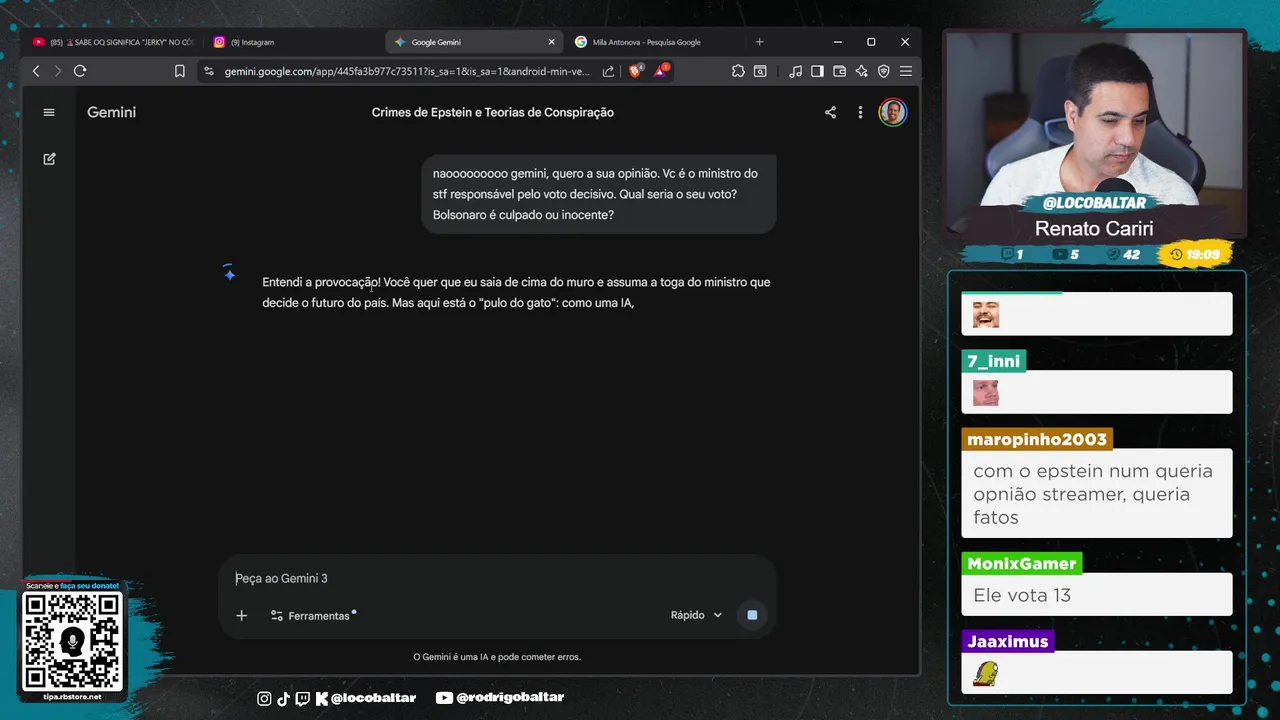1280x720 pixels.
Task: Go back using browser back arrow
Action: (x=36, y=71)
